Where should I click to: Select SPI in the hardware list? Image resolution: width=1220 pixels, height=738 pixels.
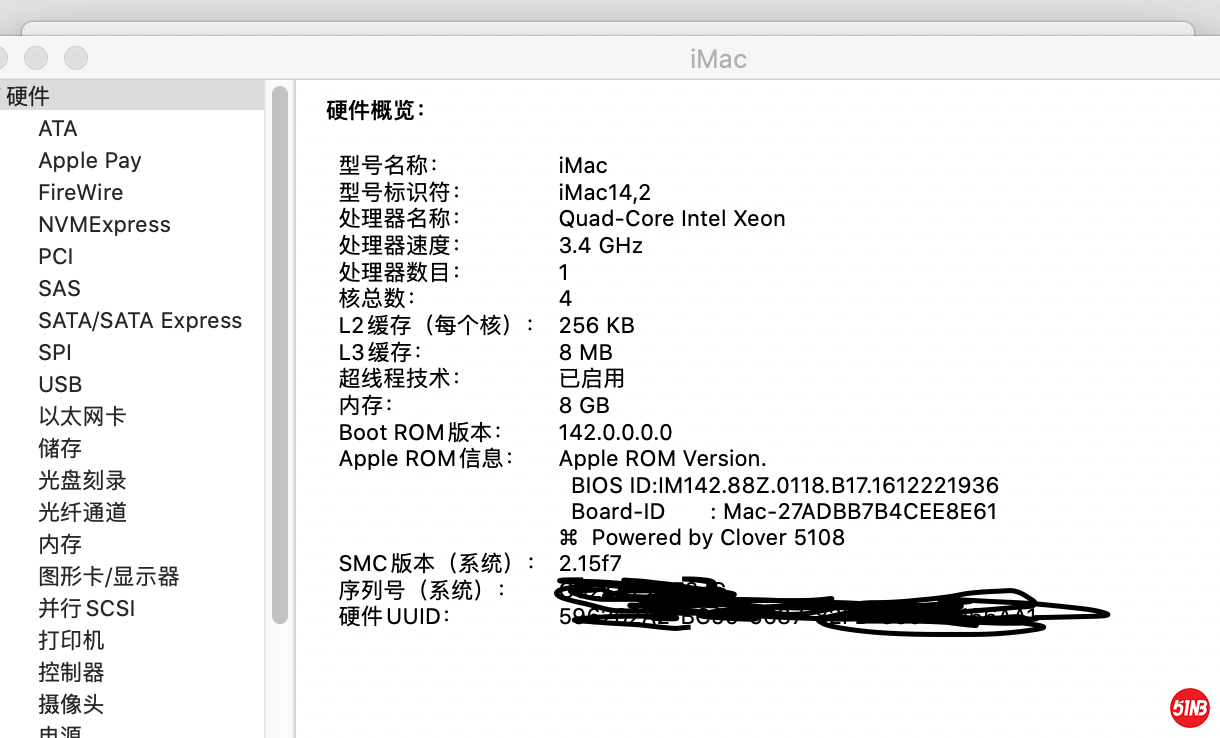coord(55,352)
